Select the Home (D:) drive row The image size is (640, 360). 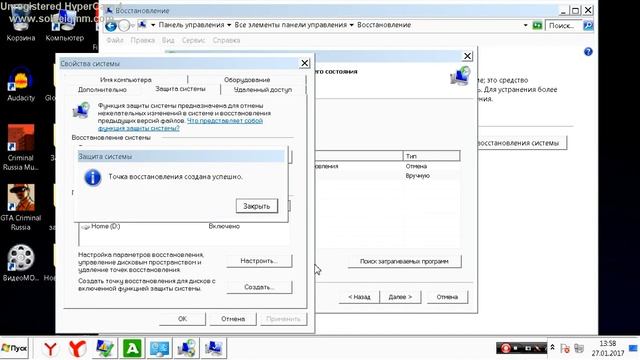[184, 226]
